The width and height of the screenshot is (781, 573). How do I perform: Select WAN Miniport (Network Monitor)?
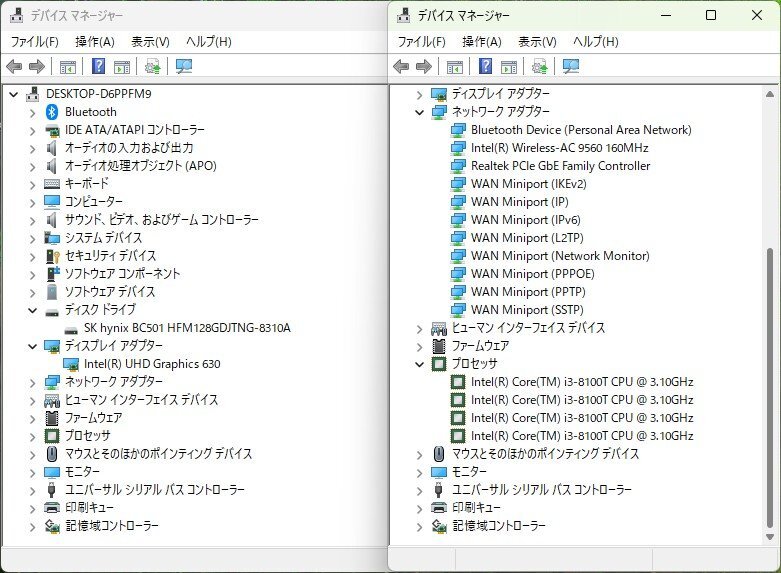pos(560,256)
